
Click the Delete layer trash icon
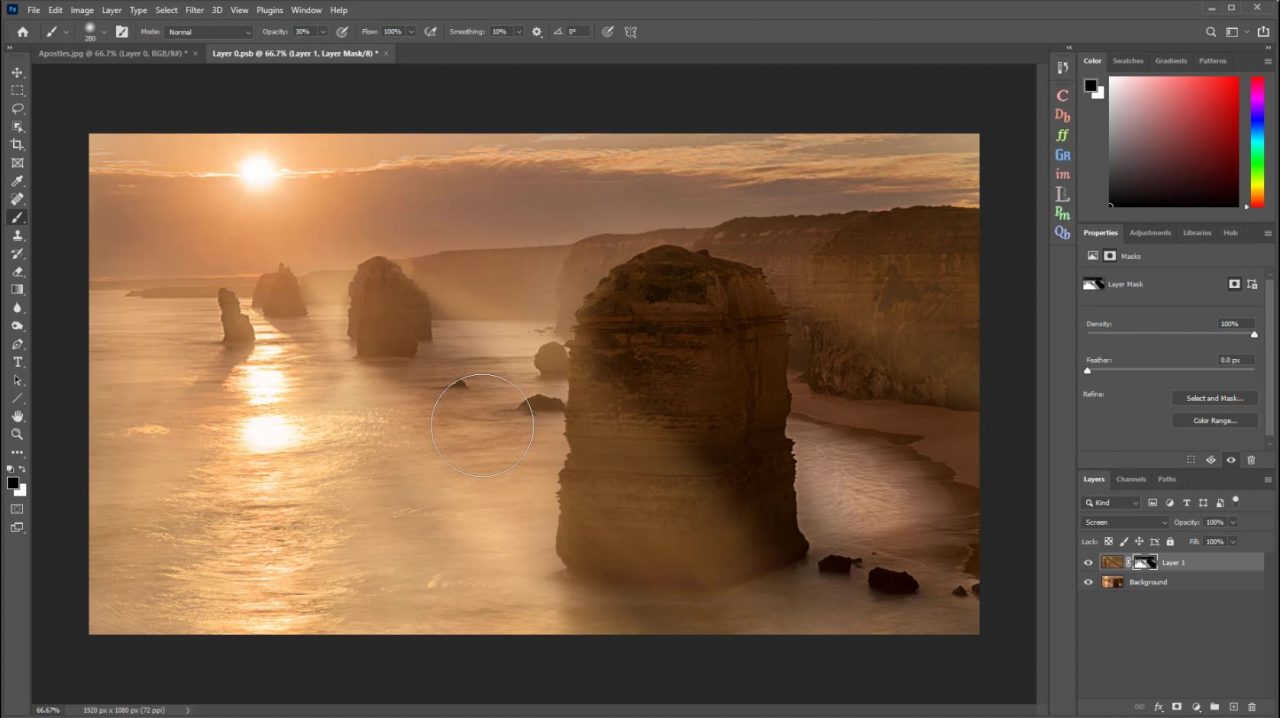point(1251,707)
